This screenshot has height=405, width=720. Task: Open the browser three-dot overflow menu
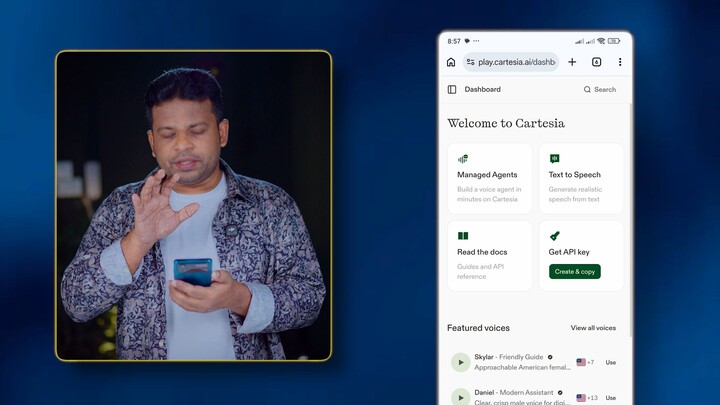(x=620, y=62)
